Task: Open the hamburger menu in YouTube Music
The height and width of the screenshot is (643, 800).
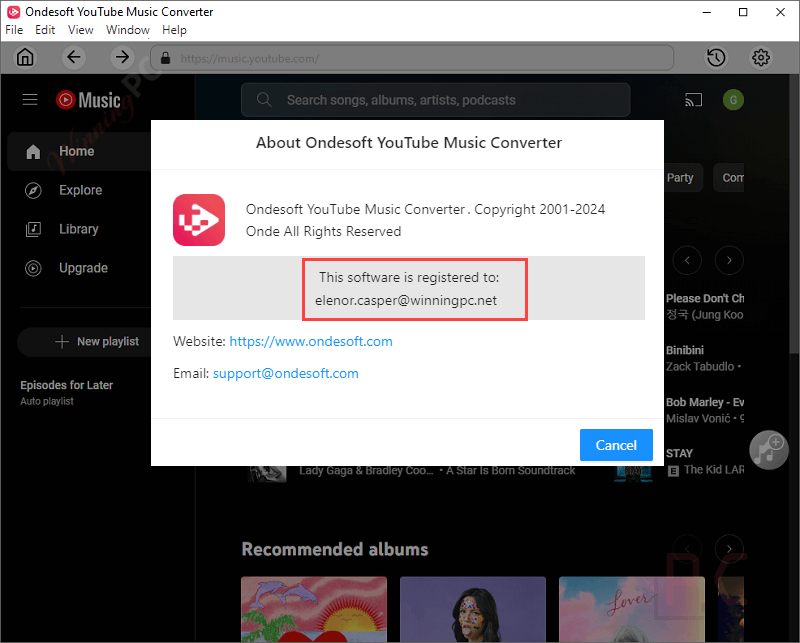Action: 30,100
